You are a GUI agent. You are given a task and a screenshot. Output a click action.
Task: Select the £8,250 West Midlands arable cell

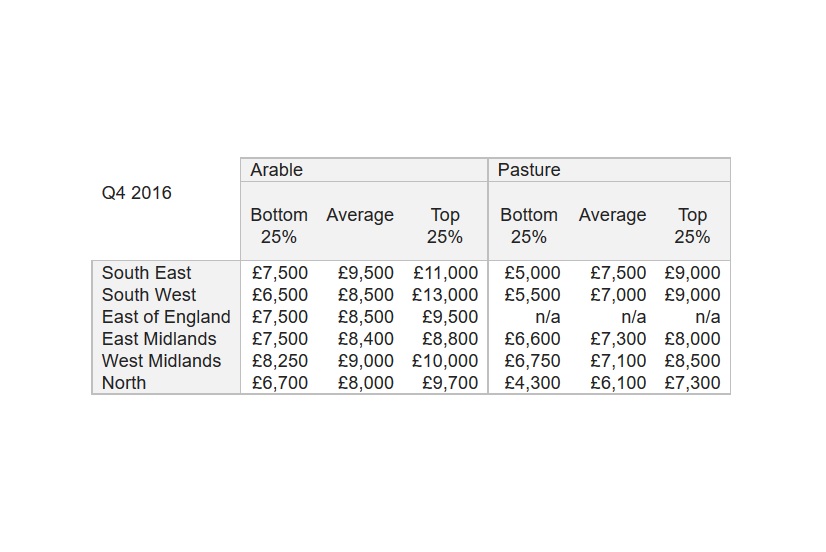point(280,361)
